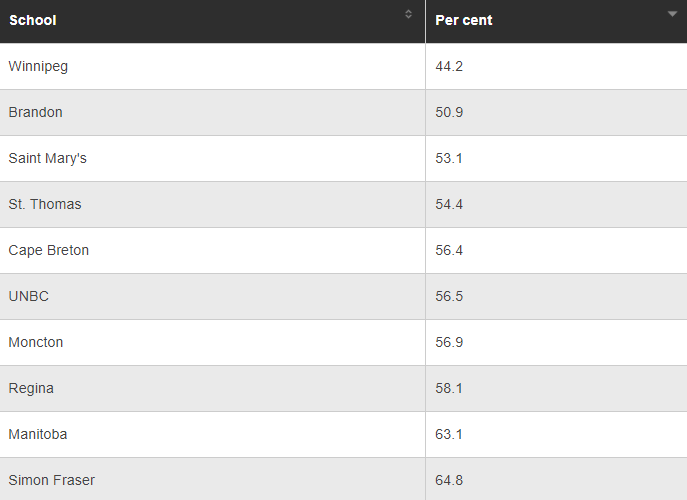Image resolution: width=687 pixels, height=500 pixels.
Task: Select the Regina school cell
Action: pyautogui.click(x=31, y=388)
